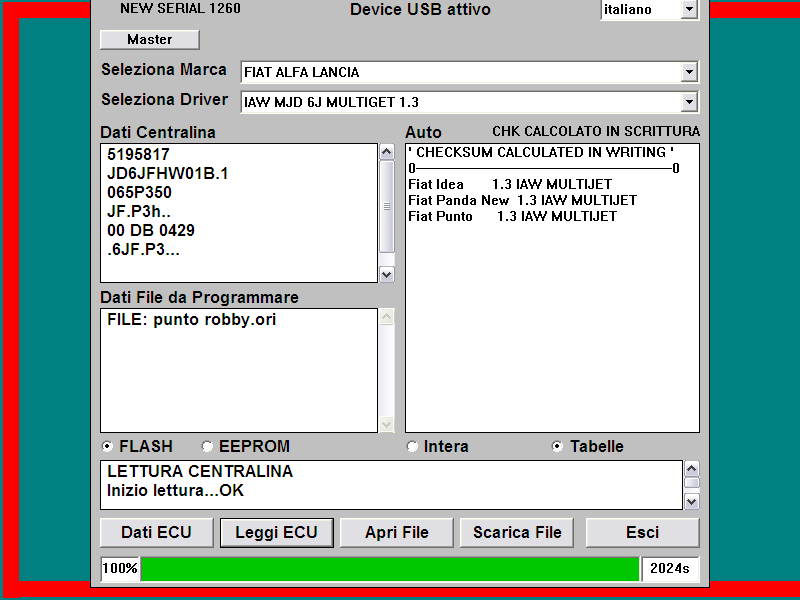Choose the Tabelle radio option
The image size is (800, 600).
click(558, 447)
